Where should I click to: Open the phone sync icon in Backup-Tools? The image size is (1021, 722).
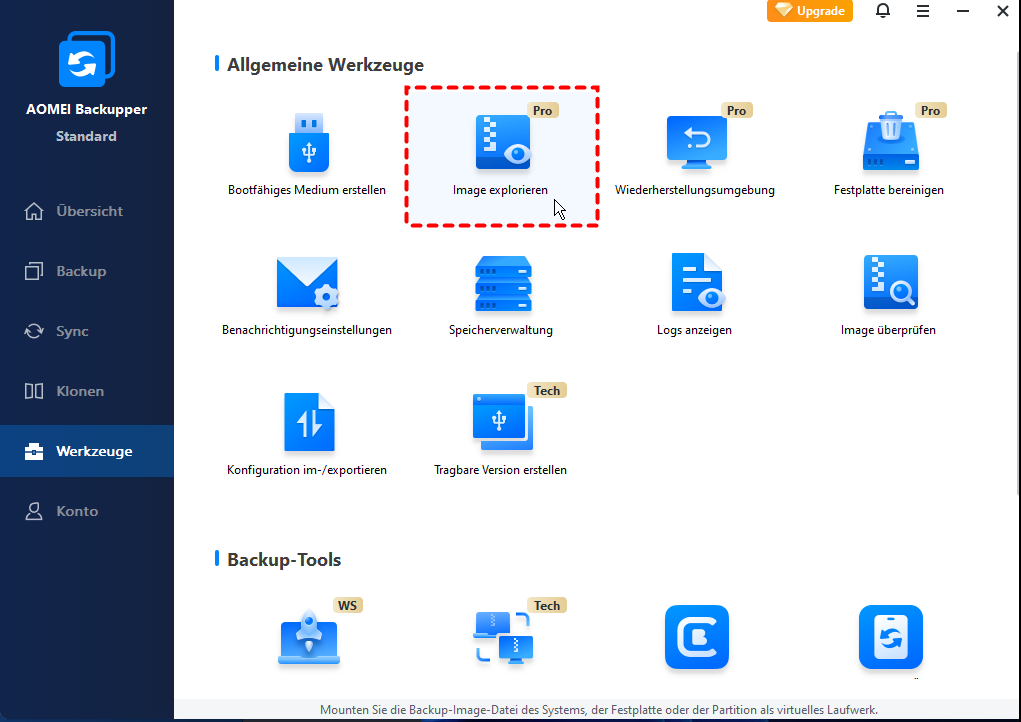click(x=890, y=637)
